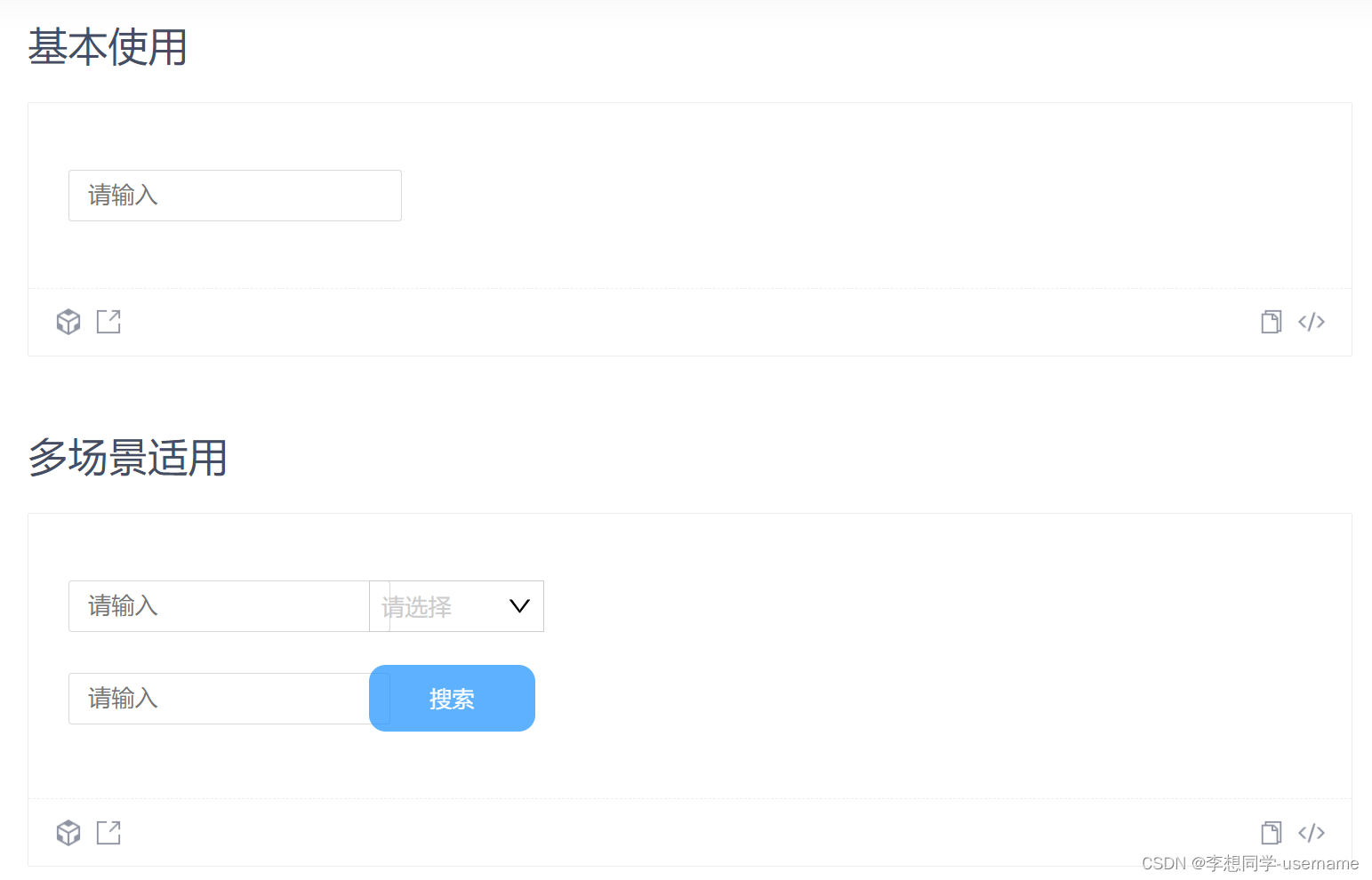
Task: Click the CSDN @李想同学-username watermark
Action: point(1250,863)
